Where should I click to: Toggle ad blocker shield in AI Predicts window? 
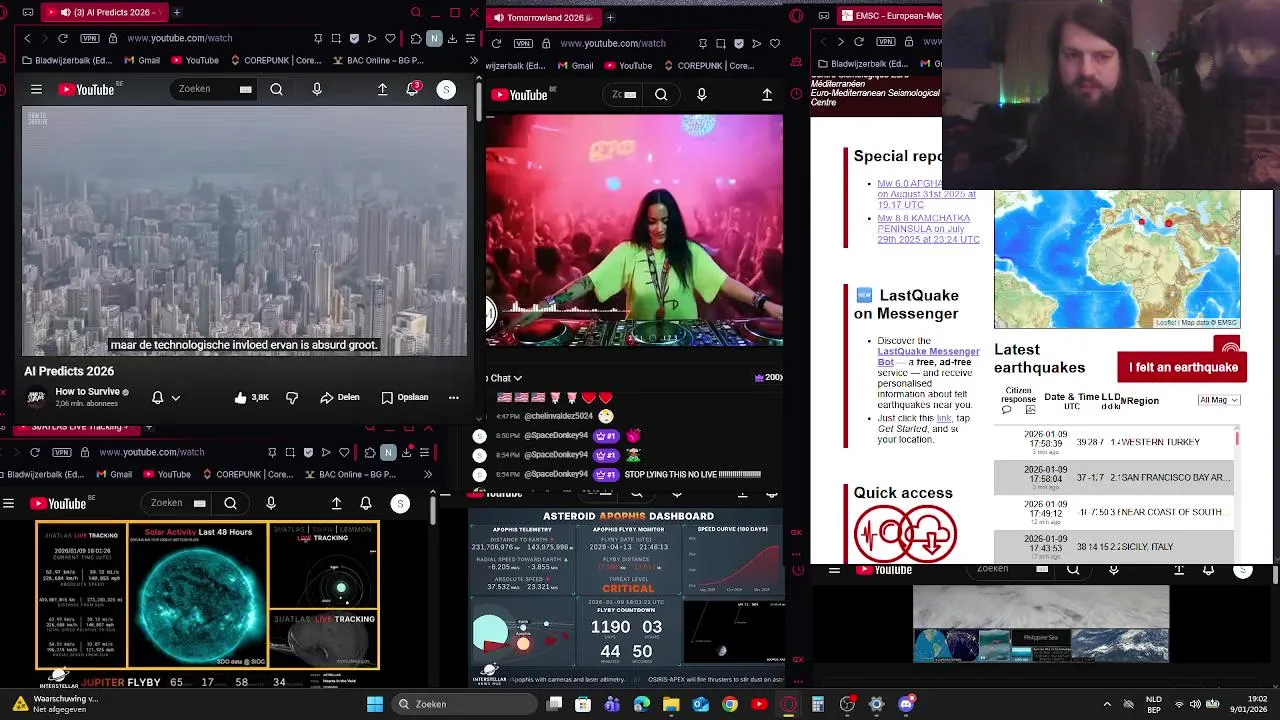tap(354, 38)
